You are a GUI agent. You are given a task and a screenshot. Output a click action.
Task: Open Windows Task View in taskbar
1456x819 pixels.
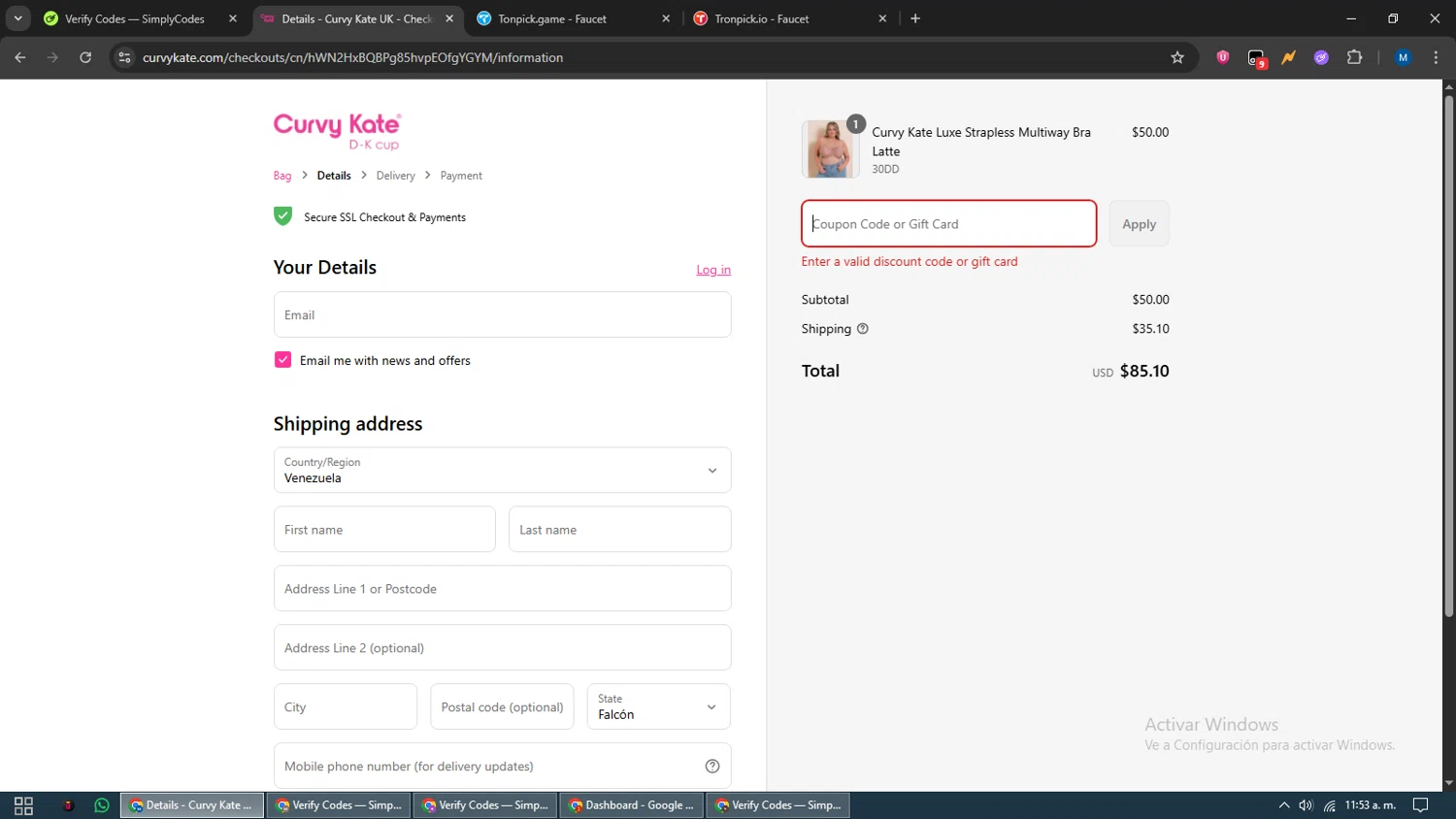[x=23, y=805]
